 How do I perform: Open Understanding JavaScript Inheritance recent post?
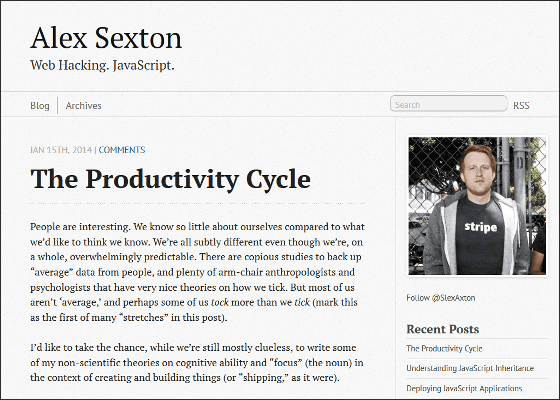point(470,368)
